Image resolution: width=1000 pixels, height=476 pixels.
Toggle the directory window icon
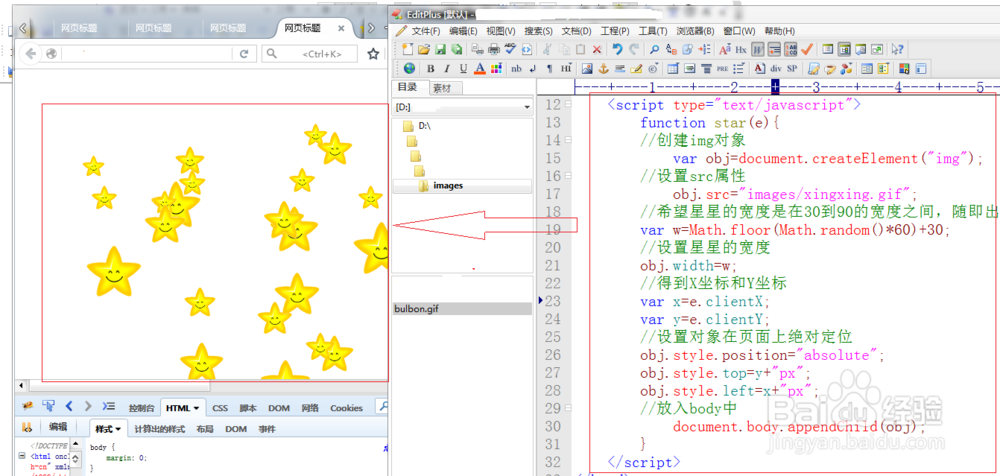click(x=844, y=49)
